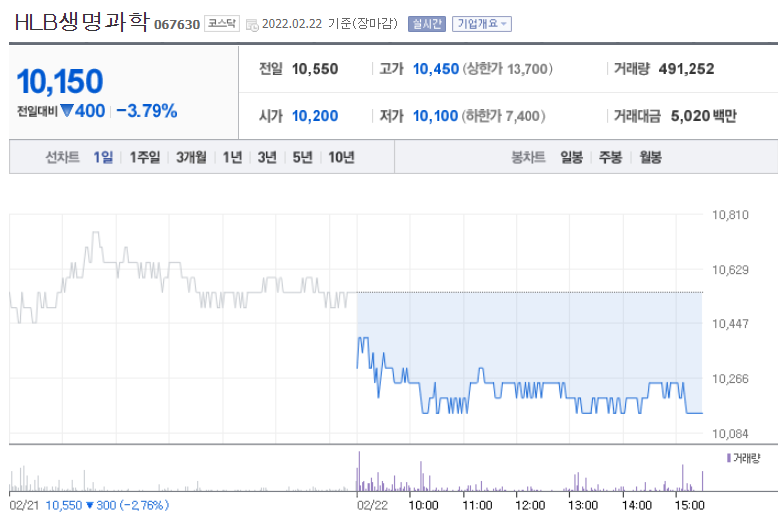Click the -3.79% change value
Viewport: 778px width, 529px height.
pyautogui.click(x=146, y=111)
